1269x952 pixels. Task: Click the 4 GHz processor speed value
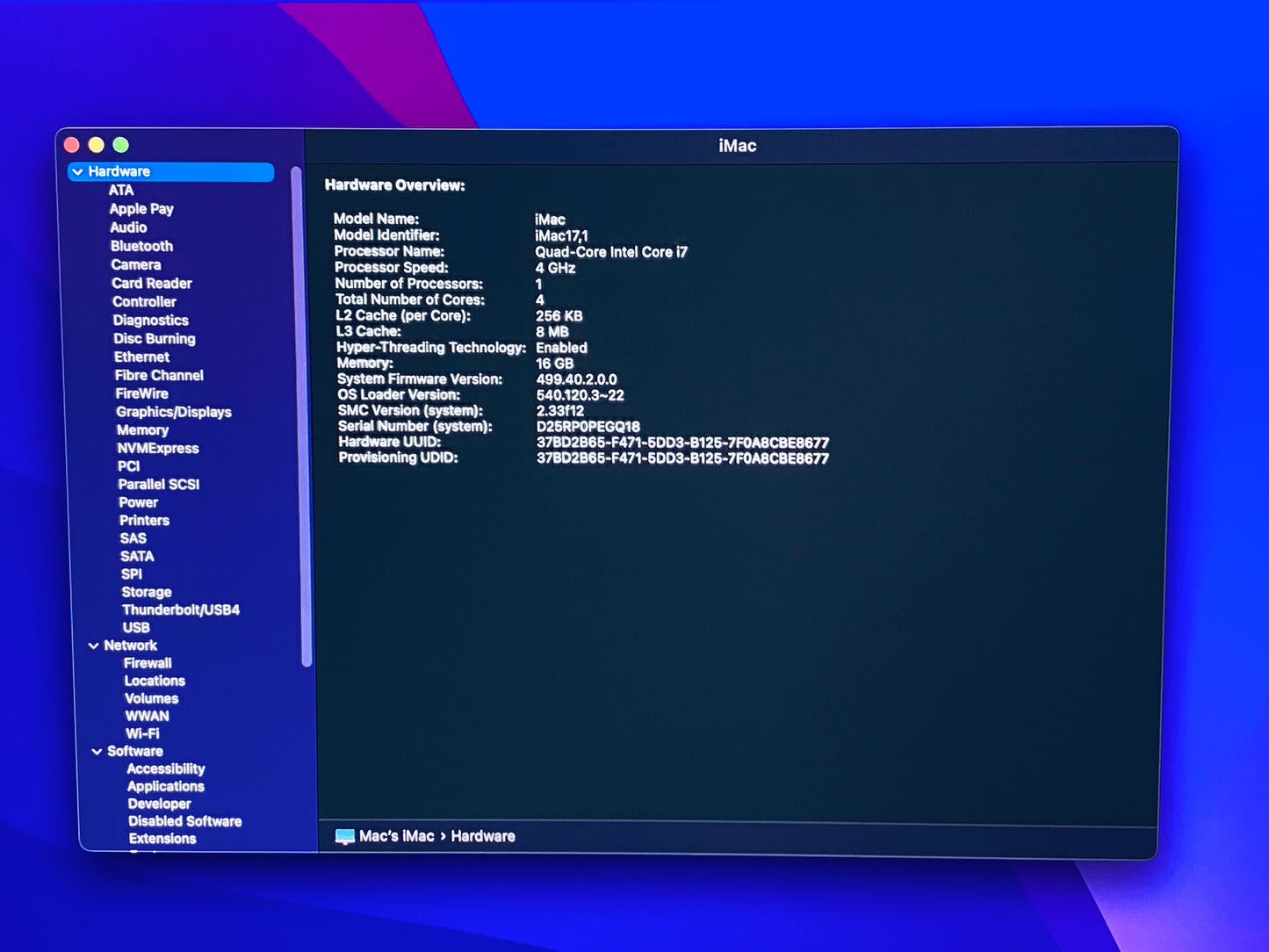pos(556,268)
